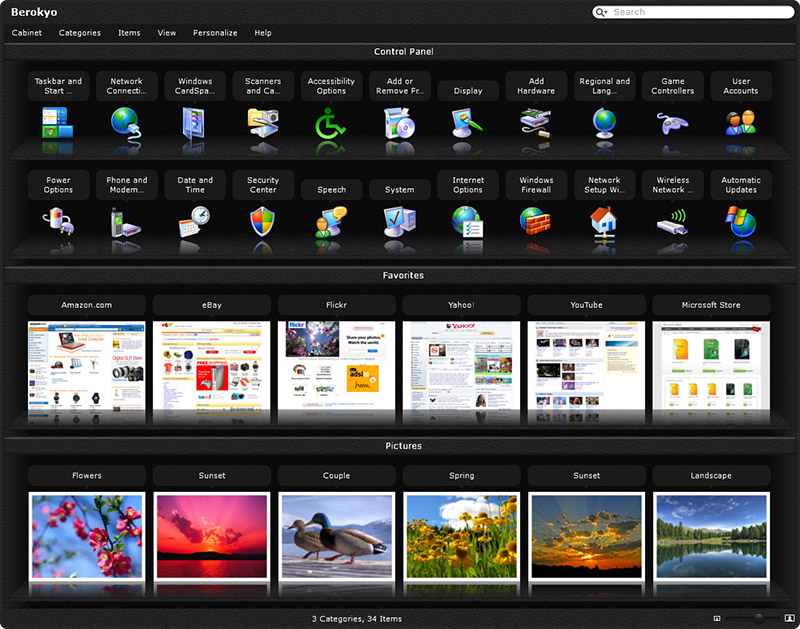Select the Flowers picture thumbnail
Viewport: 800px width, 629px height.
tap(87, 536)
